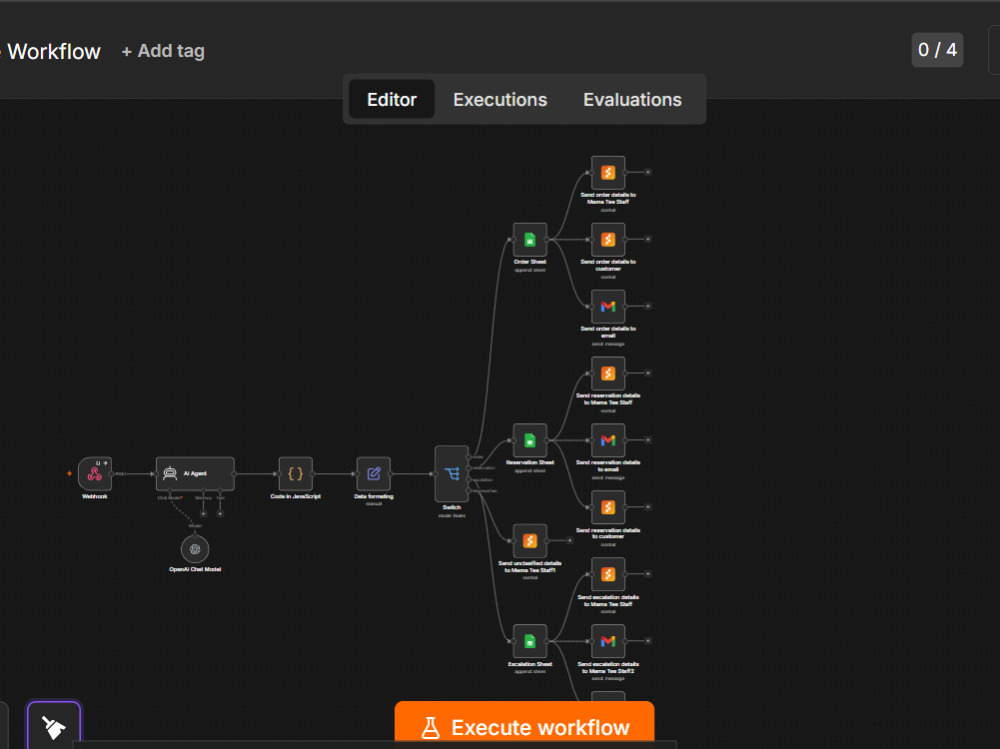The image size is (1000, 749).
Task: Click the clean up workflow broom icon
Action: pos(54,726)
